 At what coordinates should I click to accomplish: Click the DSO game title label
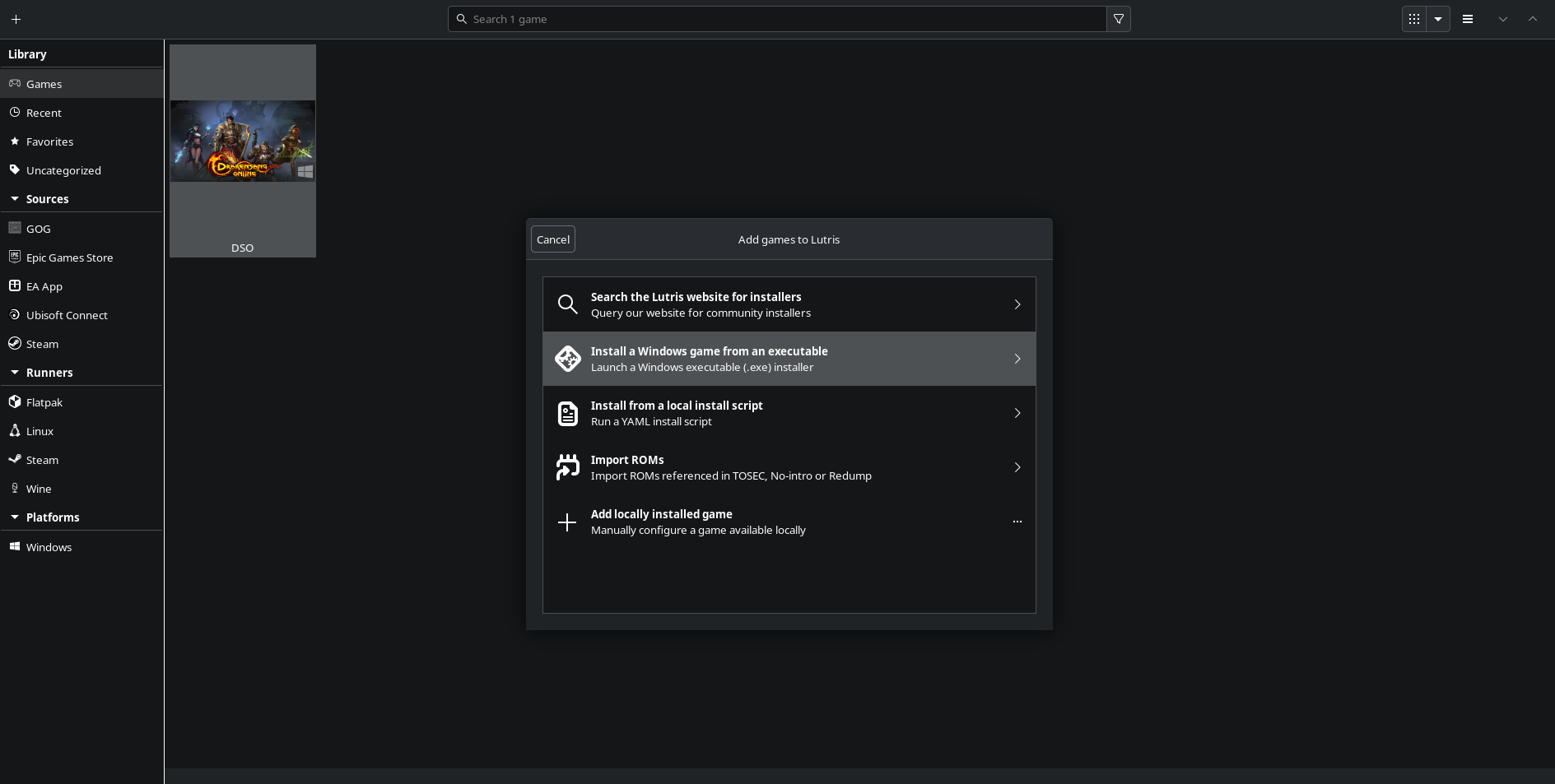(242, 248)
